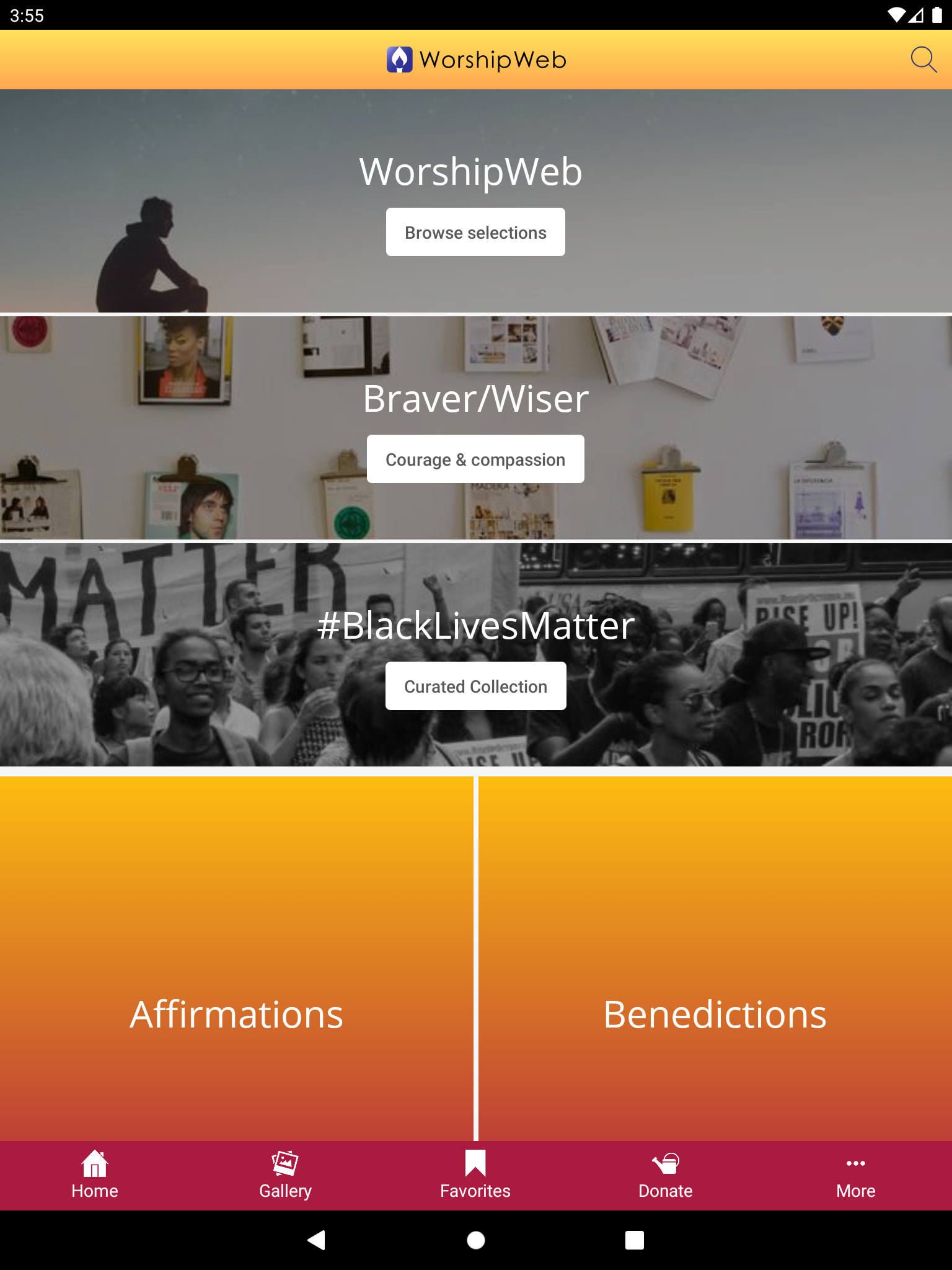952x1270 pixels.
Task: Select the Favorites tab label
Action: click(475, 1191)
